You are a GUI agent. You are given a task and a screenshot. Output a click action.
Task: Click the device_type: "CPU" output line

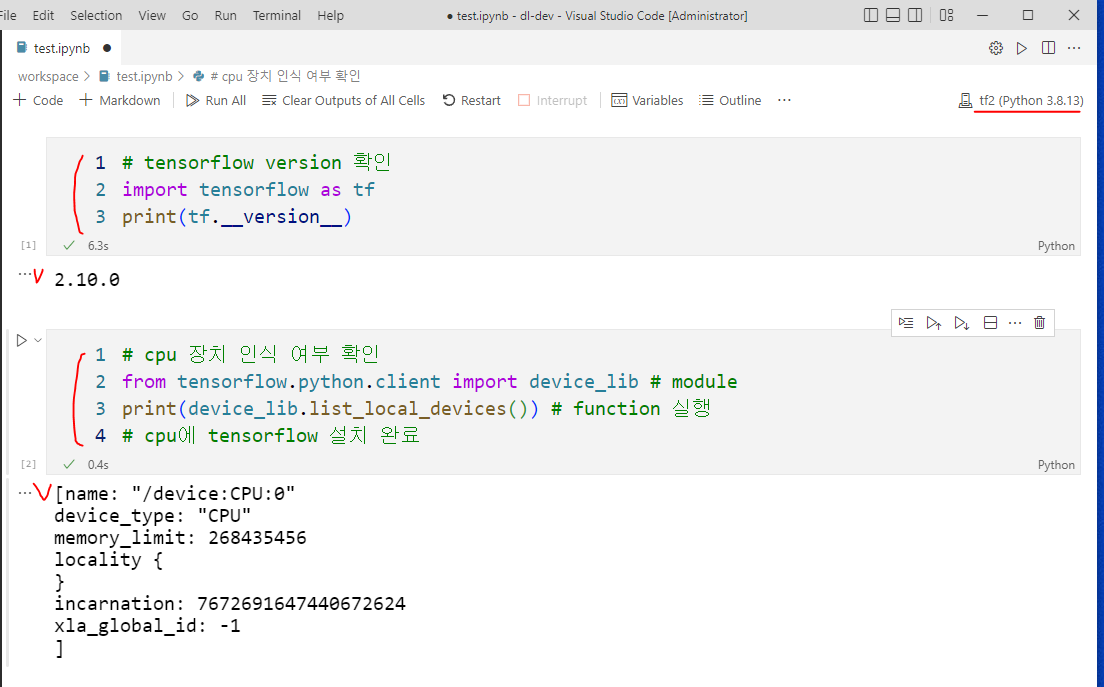(x=152, y=516)
